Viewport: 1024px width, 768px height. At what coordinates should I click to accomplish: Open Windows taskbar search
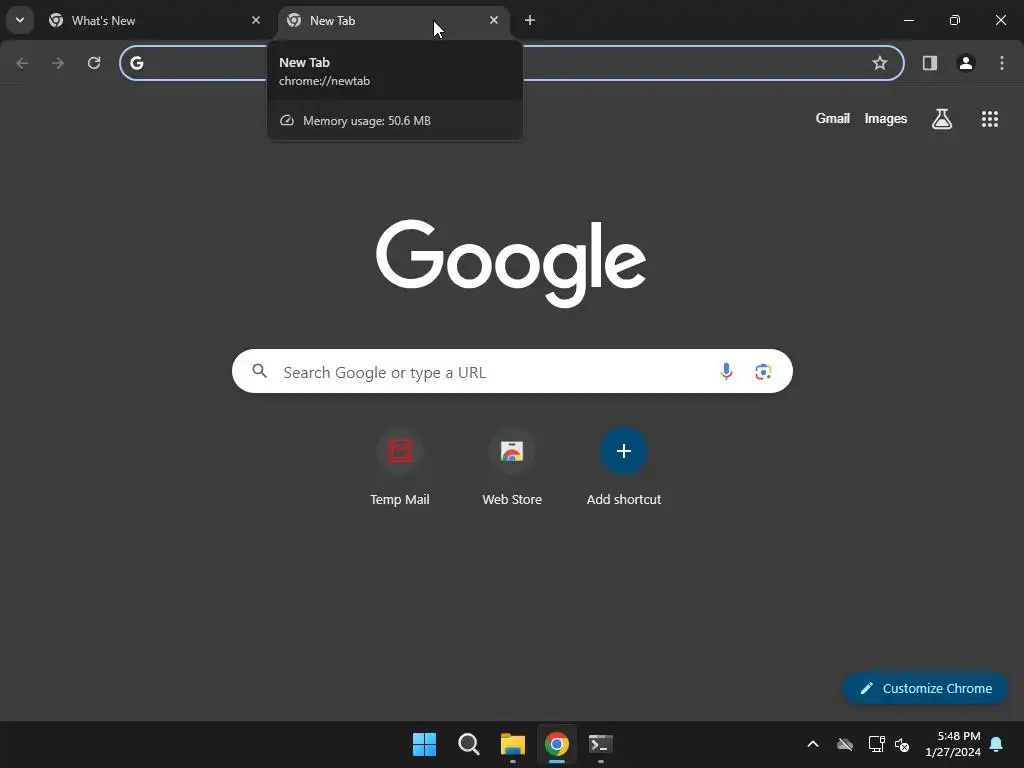click(469, 744)
